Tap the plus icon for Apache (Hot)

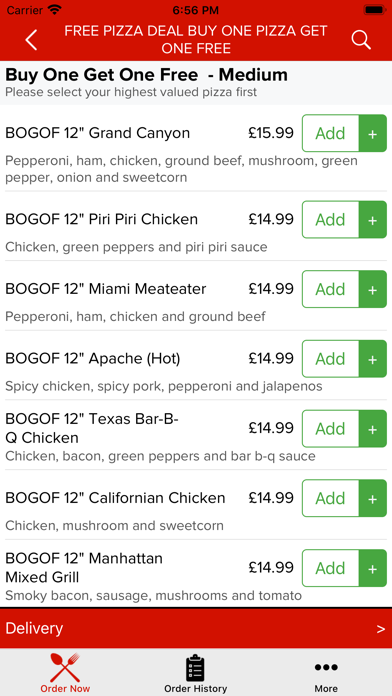[x=373, y=359]
